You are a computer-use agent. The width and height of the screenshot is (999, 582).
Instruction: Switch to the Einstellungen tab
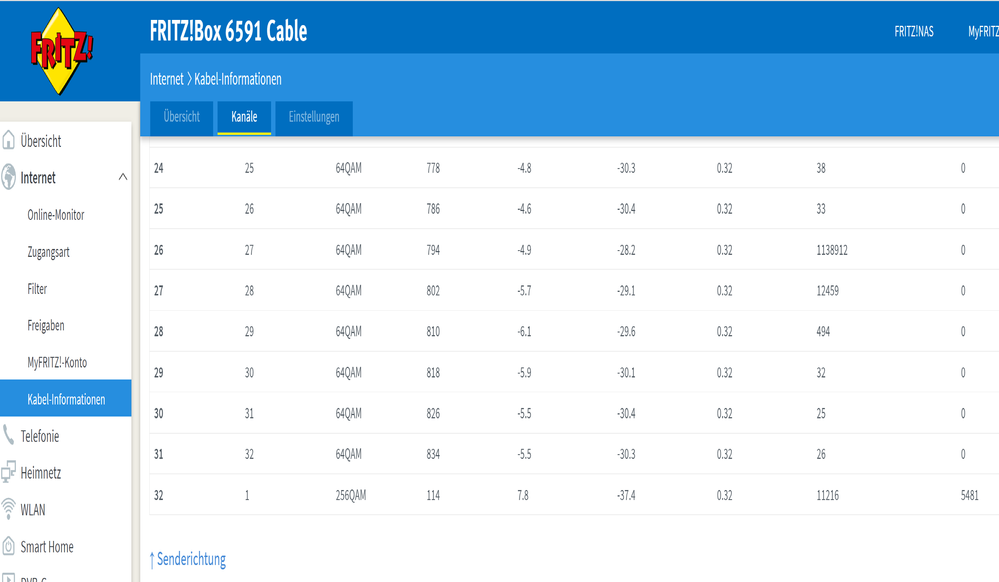(314, 118)
